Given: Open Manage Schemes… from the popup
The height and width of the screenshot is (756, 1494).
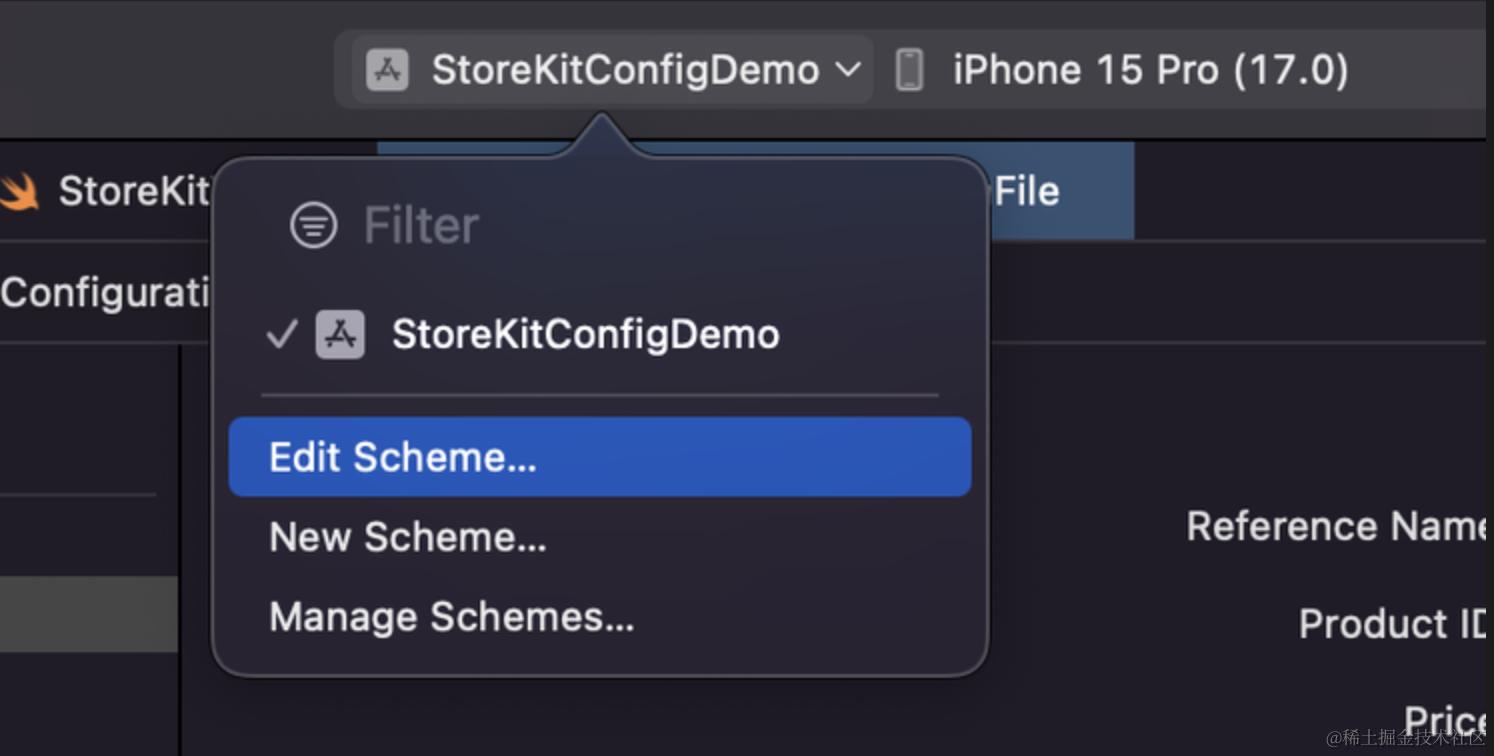Looking at the screenshot, I should (x=451, y=617).
